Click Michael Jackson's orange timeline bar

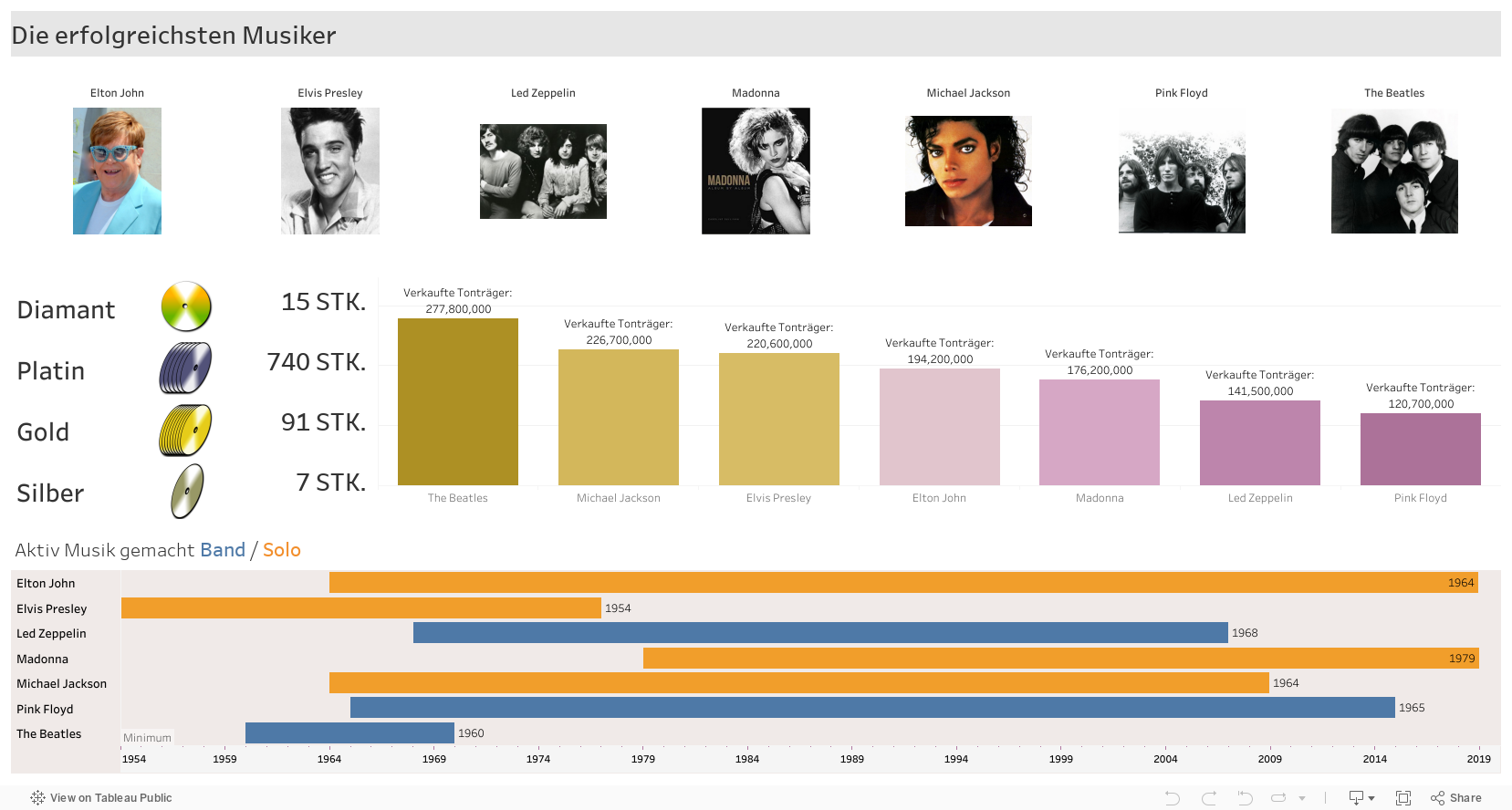click(799, 682)
